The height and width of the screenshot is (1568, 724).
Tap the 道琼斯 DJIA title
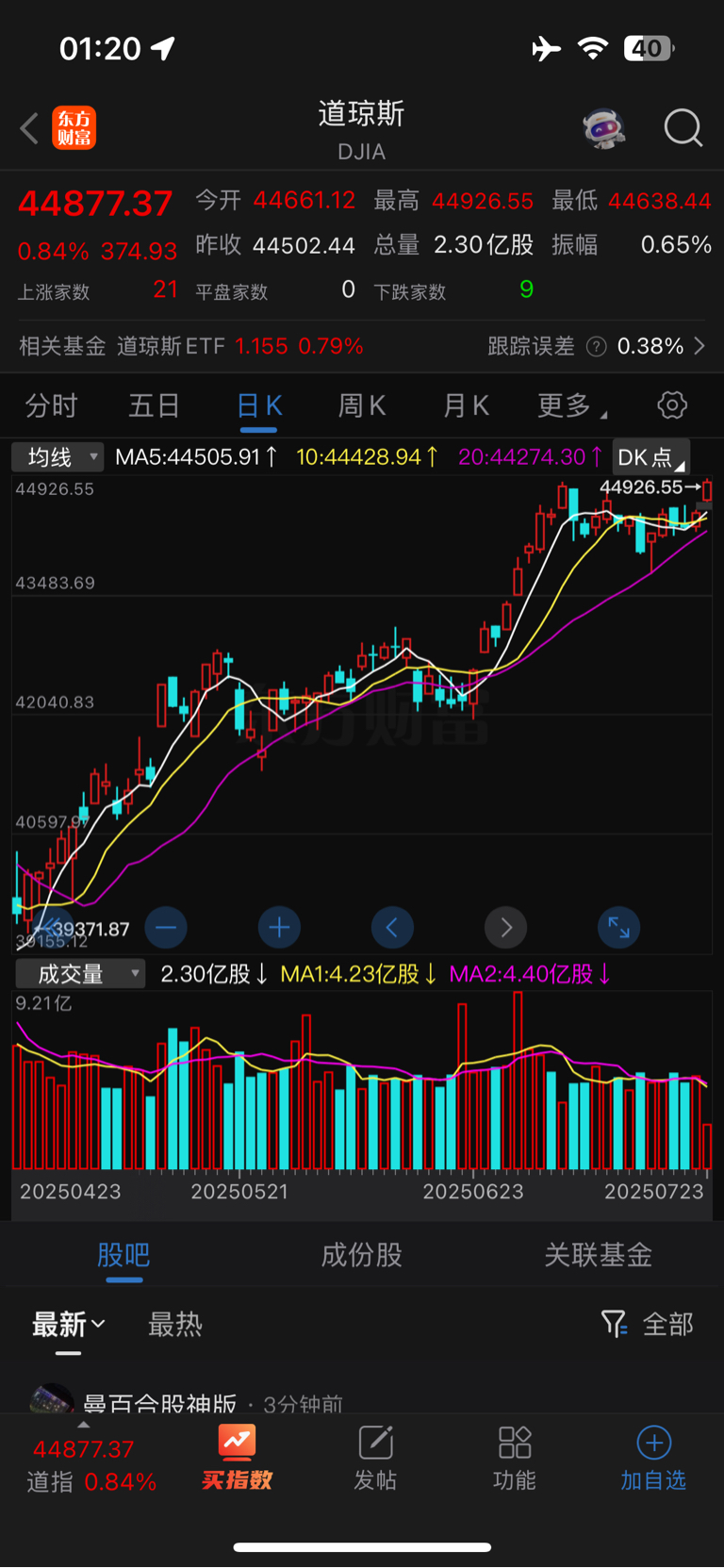361,130
